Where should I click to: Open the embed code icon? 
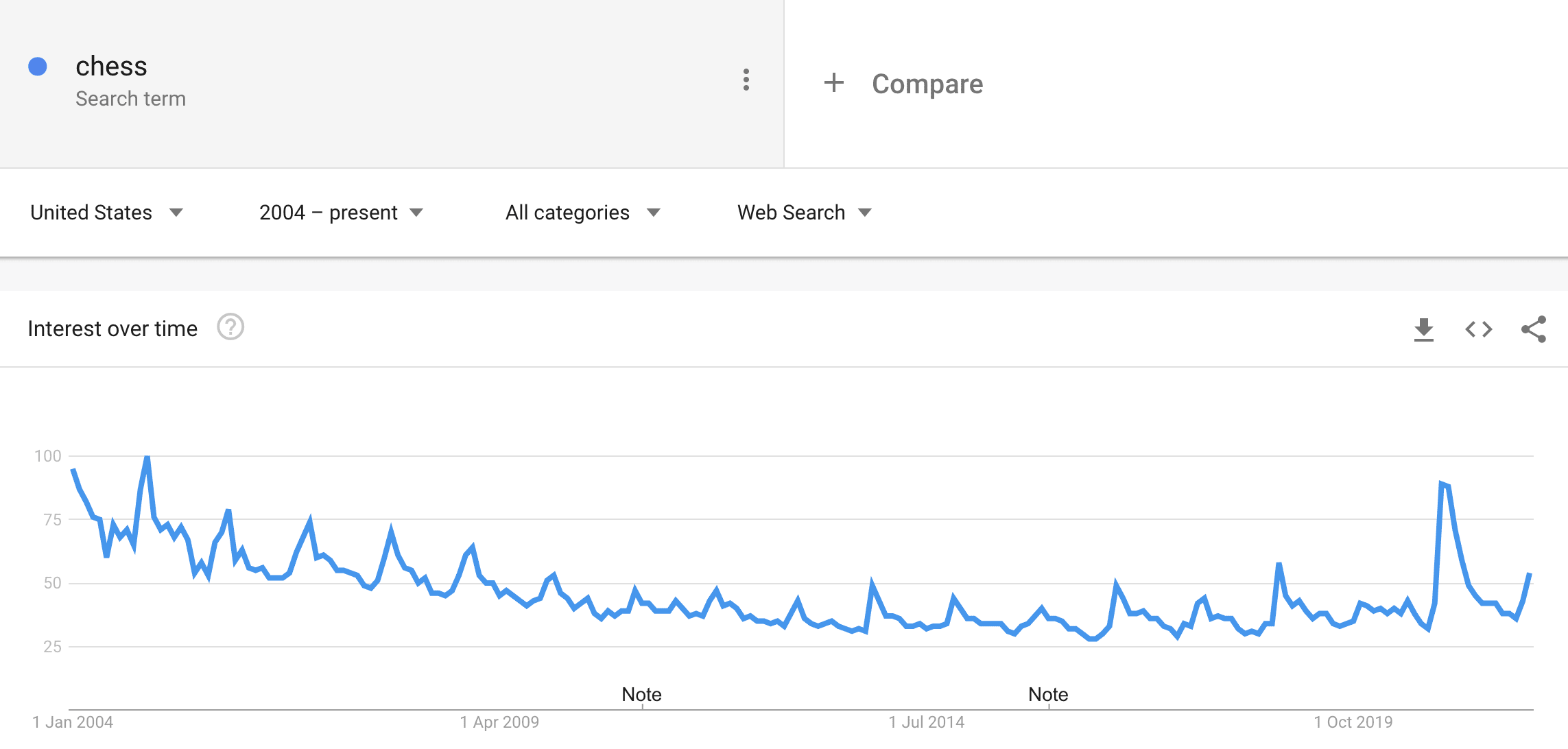1479,329
